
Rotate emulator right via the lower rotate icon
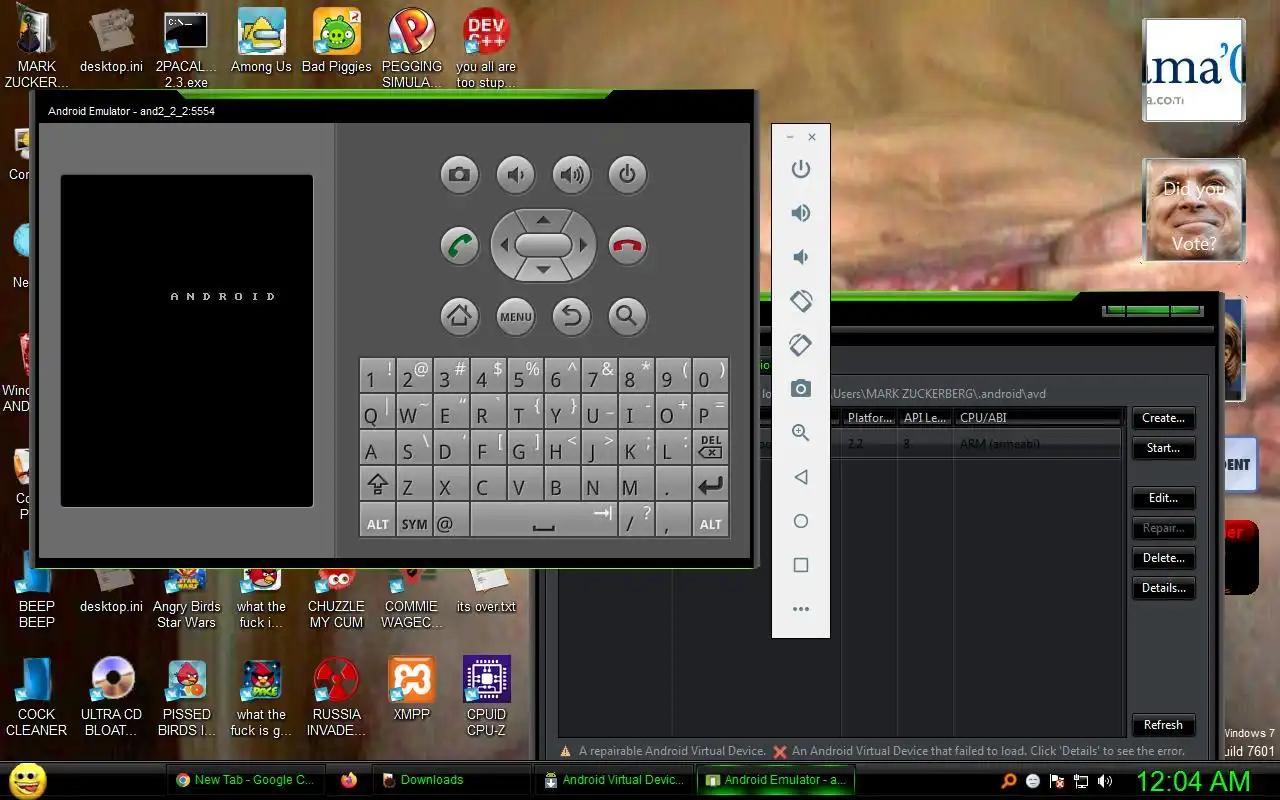801,345
